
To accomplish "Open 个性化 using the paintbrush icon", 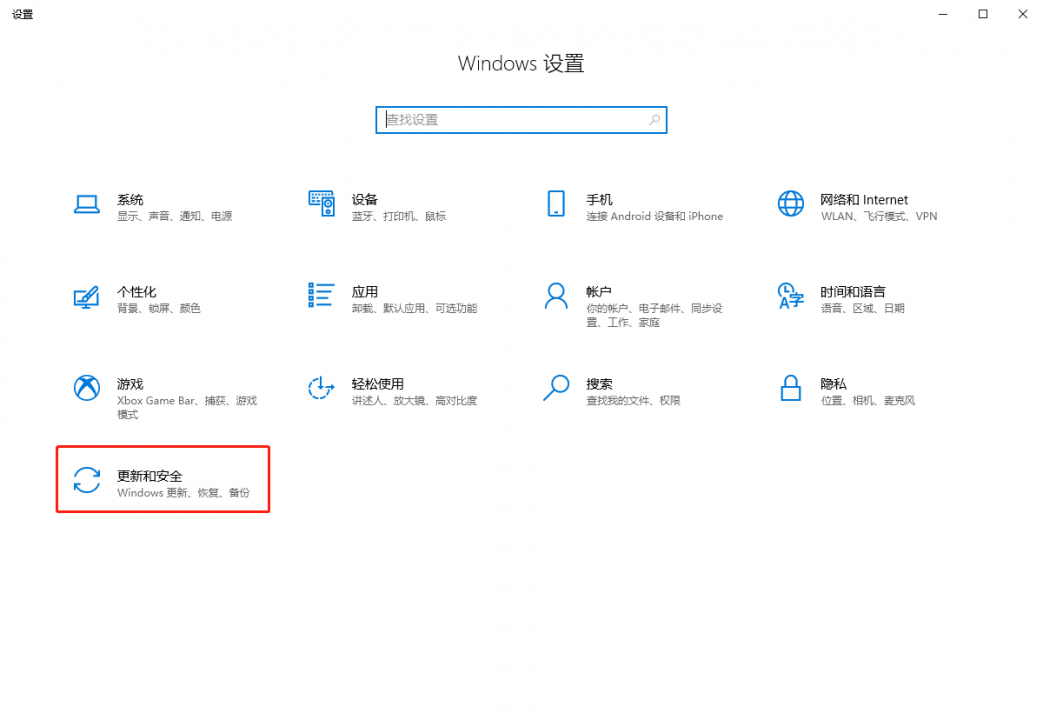I will tap(87, 296).
